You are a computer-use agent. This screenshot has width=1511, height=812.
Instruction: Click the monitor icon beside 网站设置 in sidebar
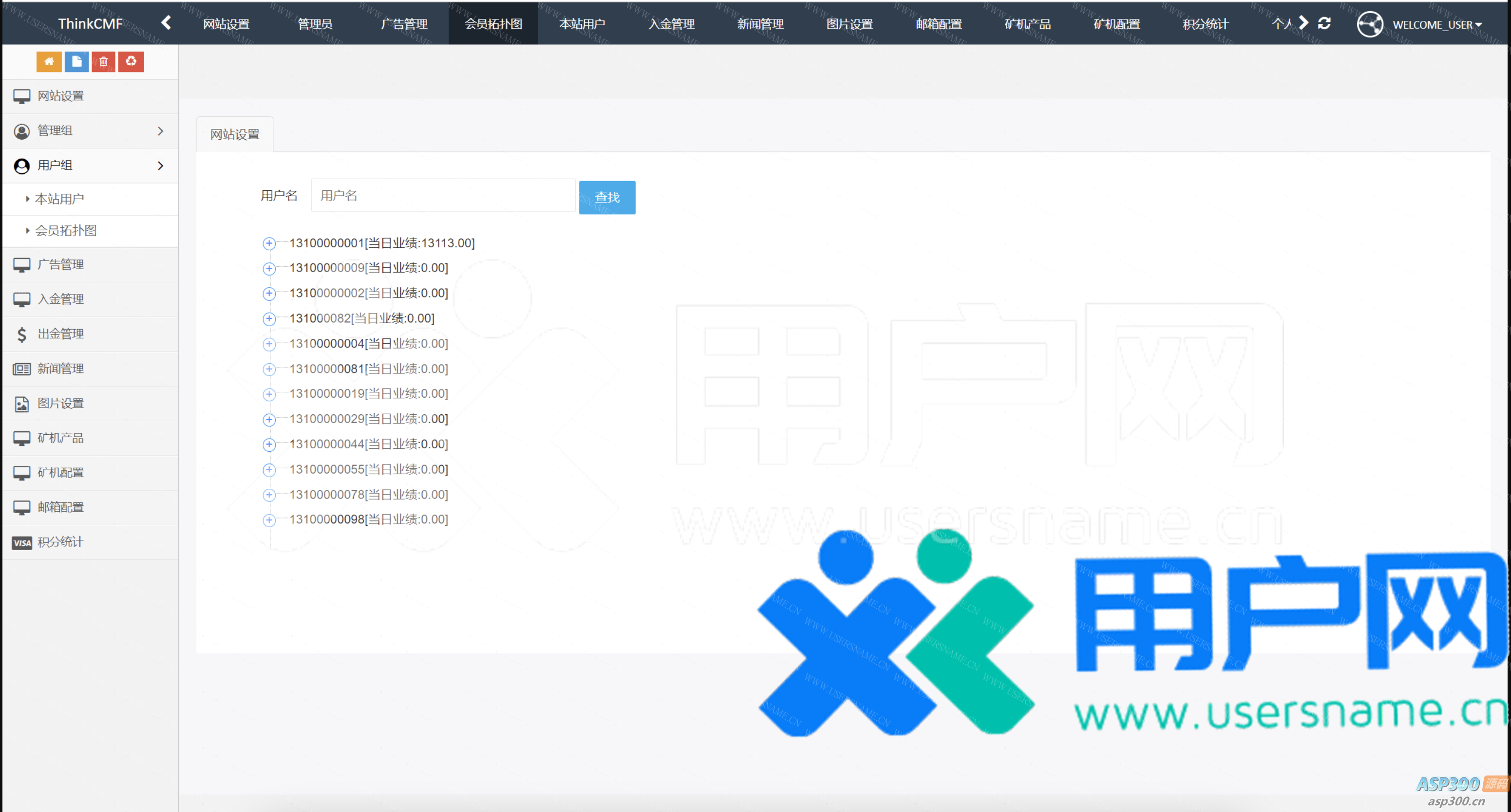(22, 96)
